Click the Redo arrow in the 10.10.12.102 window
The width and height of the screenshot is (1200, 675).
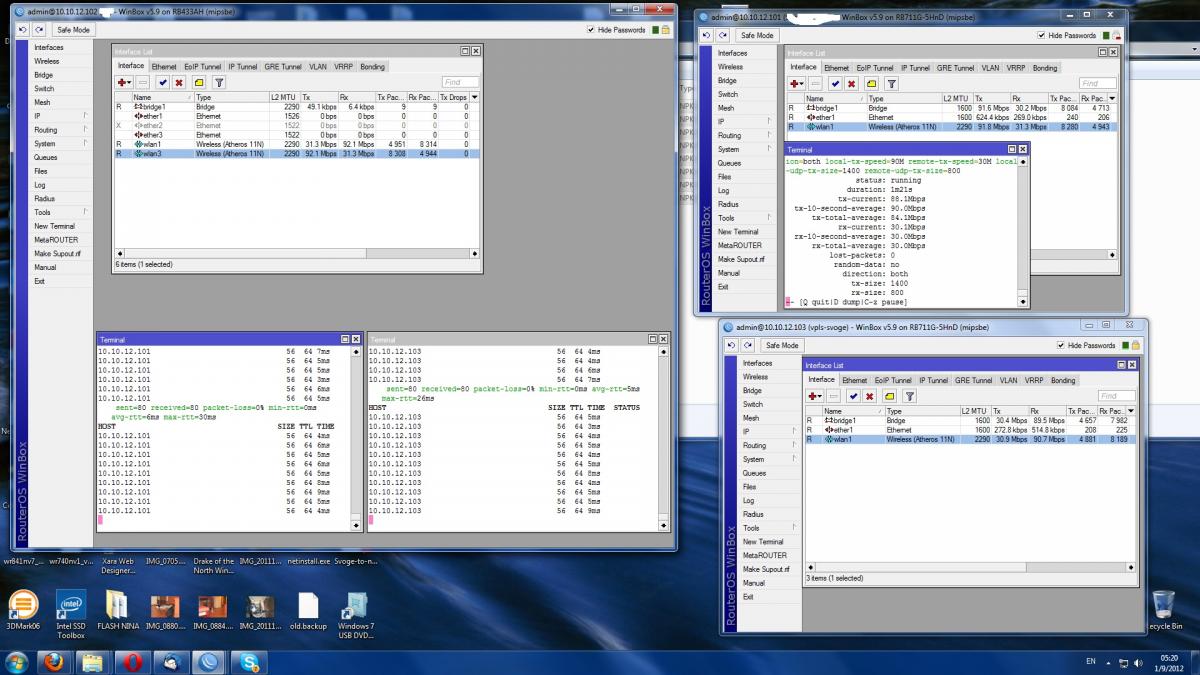click(x=38, y=30)
